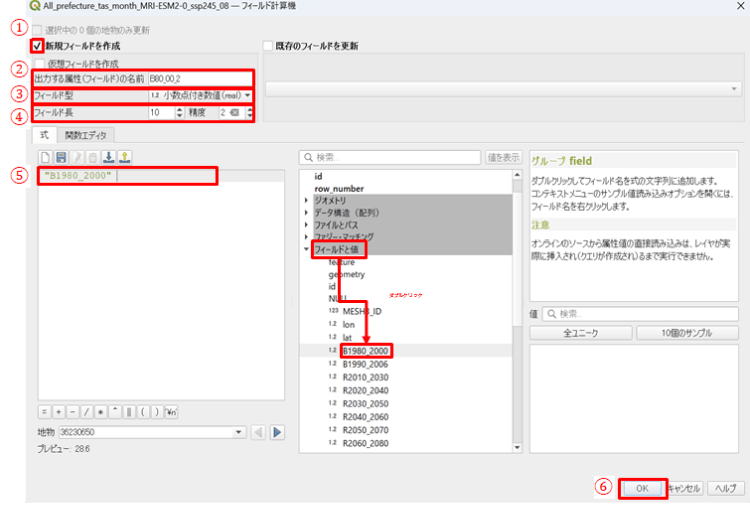Click the new expression file icon

point(45,157)
